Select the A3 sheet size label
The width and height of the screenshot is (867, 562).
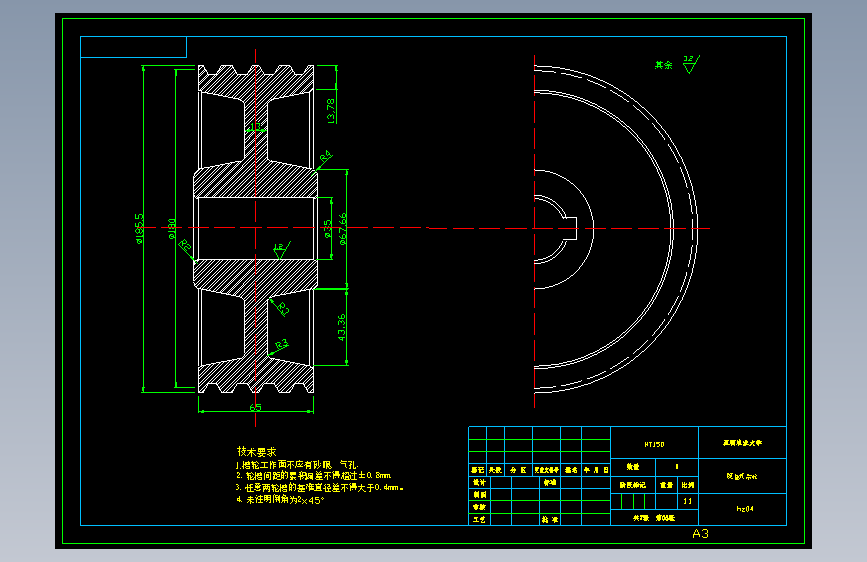[700, 533]
